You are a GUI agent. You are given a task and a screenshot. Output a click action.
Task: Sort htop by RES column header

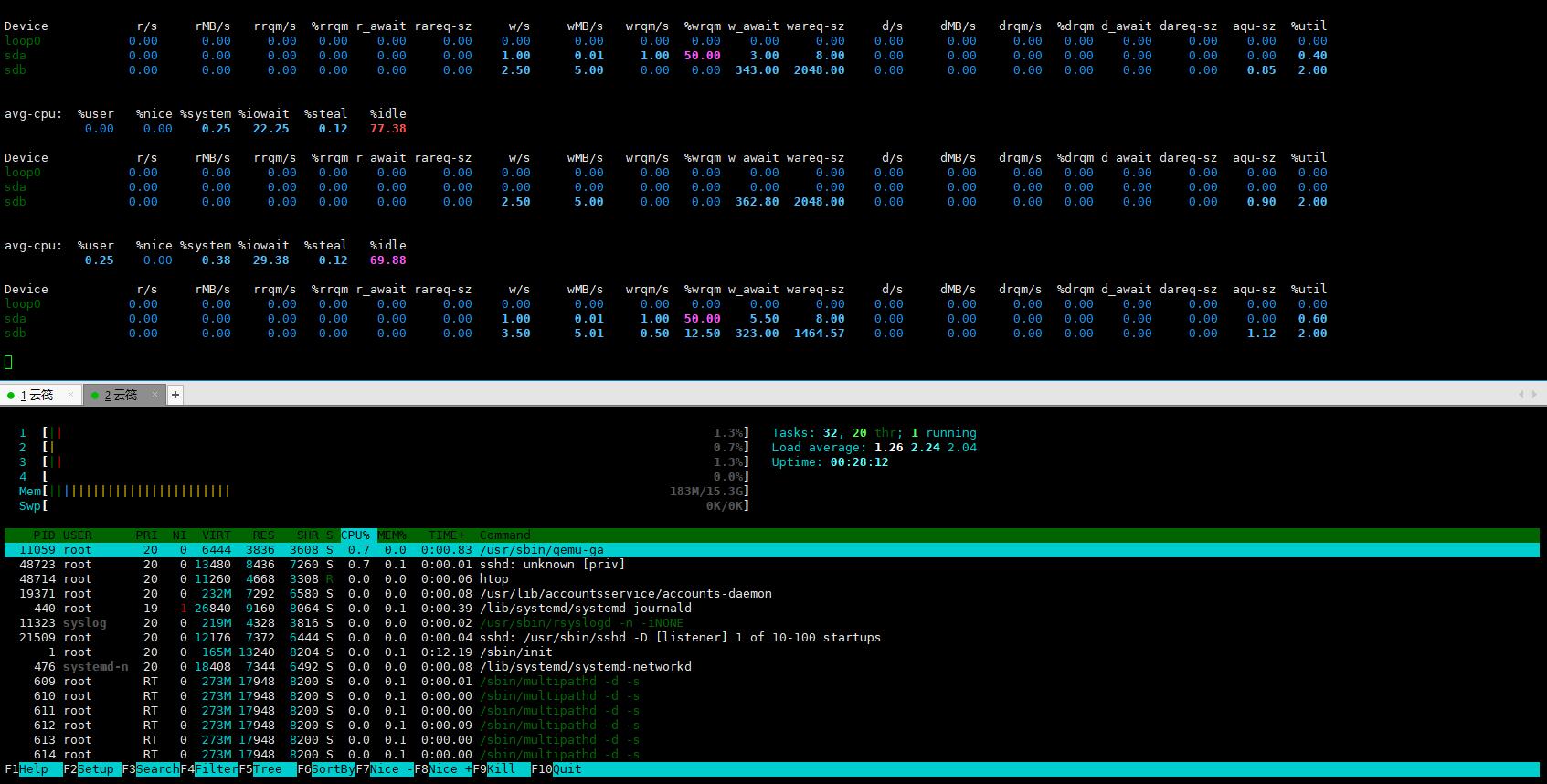264,535
